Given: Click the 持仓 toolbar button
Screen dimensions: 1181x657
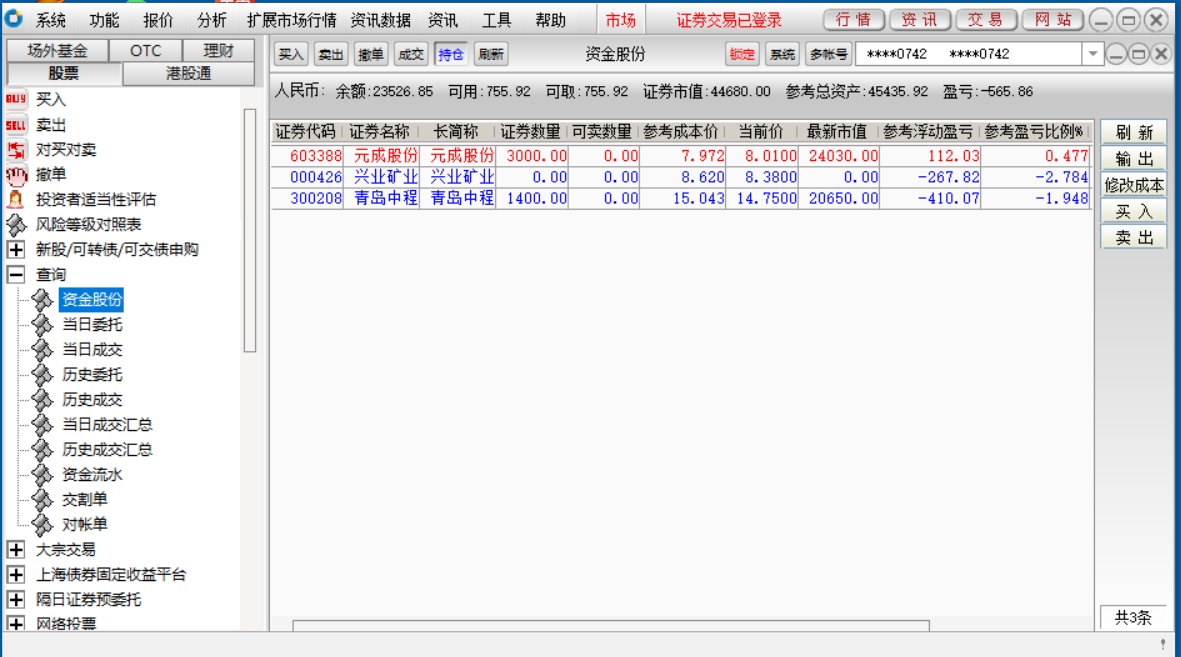Looking at the screenshot, I should point(450,54).
